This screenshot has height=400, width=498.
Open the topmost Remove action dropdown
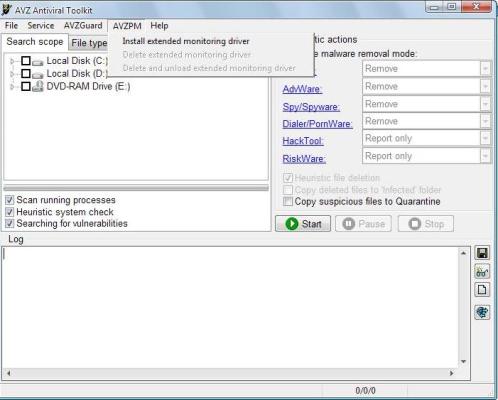485,68
